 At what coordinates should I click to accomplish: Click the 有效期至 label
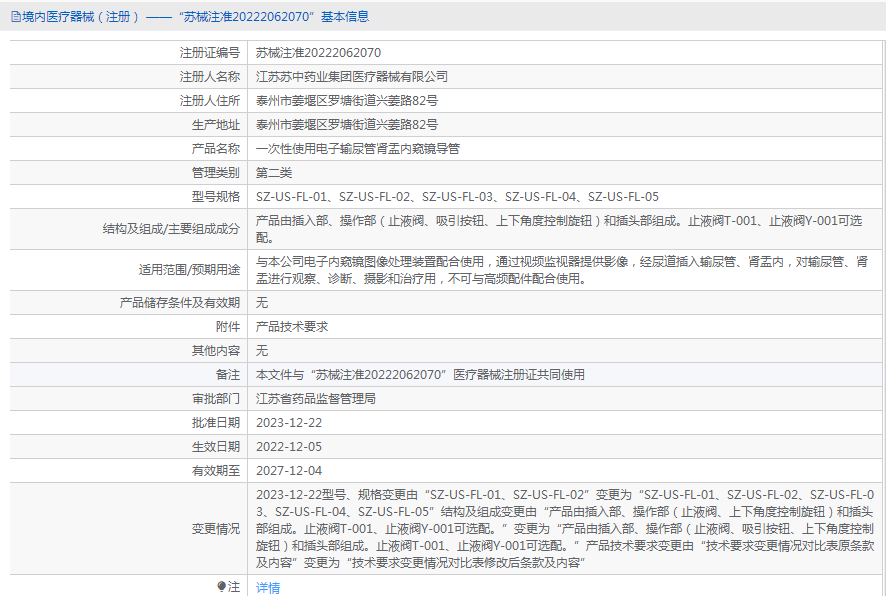coord(216,471)
